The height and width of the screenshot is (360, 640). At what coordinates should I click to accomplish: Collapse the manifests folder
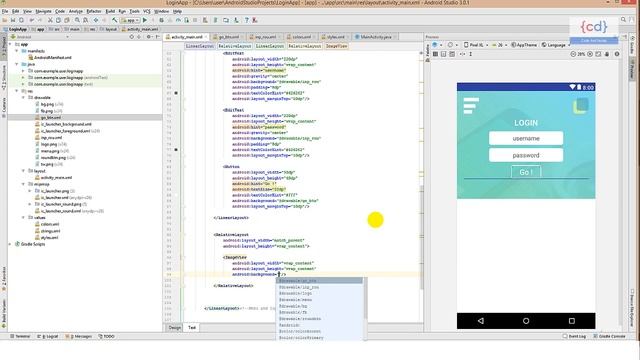point(17,51)
